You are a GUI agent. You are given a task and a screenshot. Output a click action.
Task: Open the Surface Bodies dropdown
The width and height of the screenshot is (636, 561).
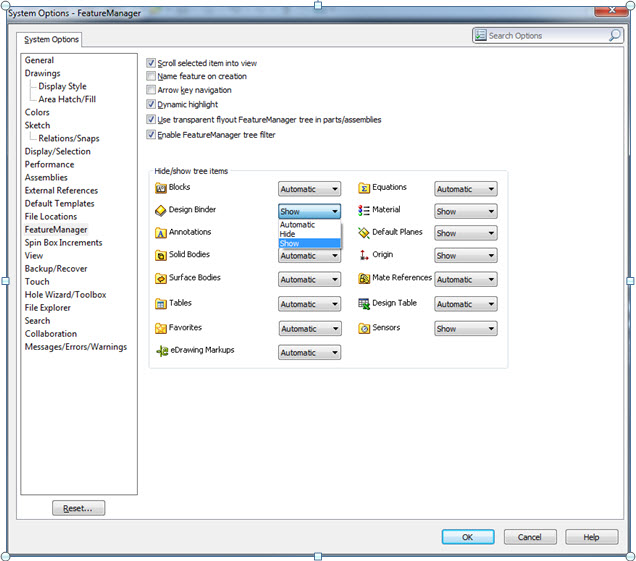pyautogui.click(x=309, y=279)
